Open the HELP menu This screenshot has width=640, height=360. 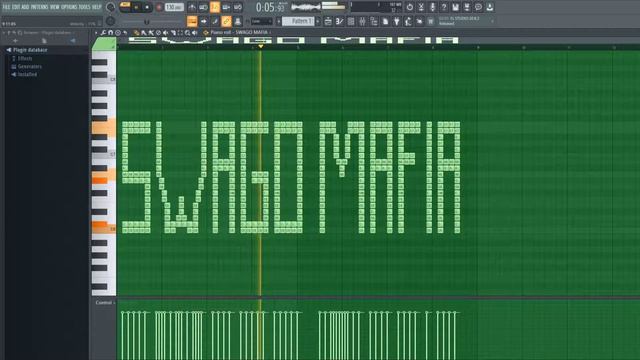click(x=97, y=7)
